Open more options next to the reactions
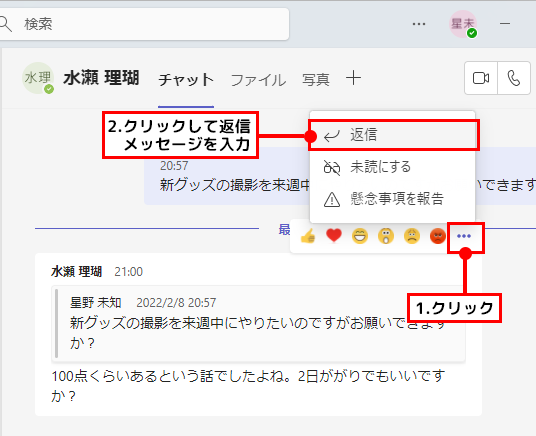 click(464, 236)
